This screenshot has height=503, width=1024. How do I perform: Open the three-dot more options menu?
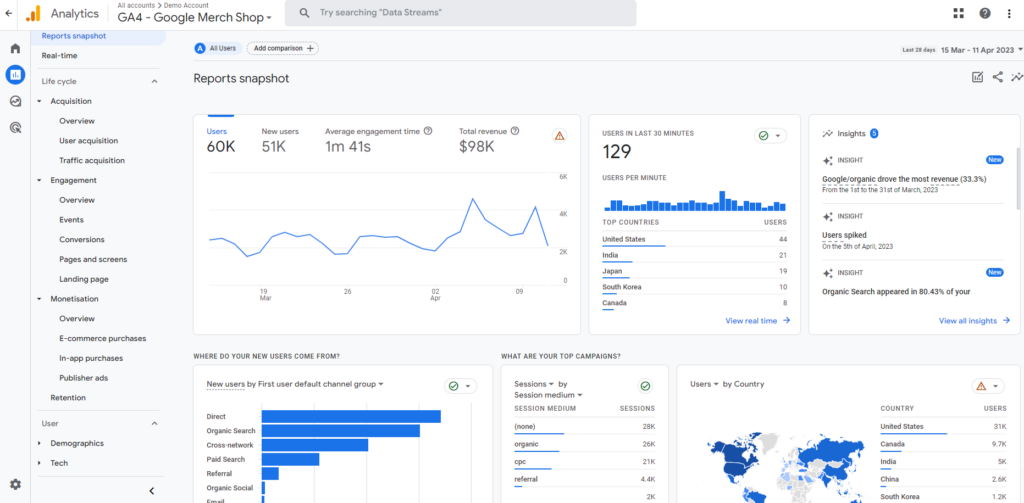[1010, 14]
